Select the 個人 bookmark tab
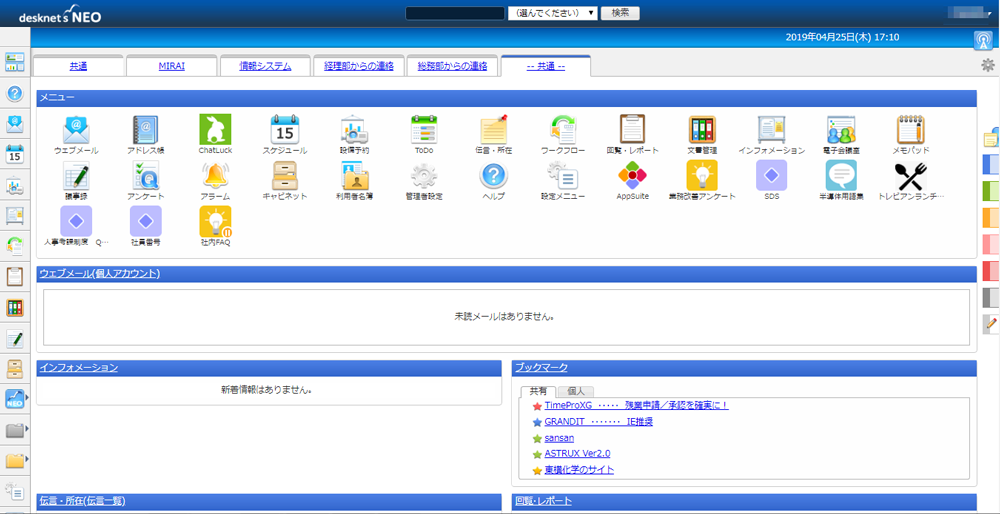The height and width of the screenshot is (514, 1000). coord(575,391)
